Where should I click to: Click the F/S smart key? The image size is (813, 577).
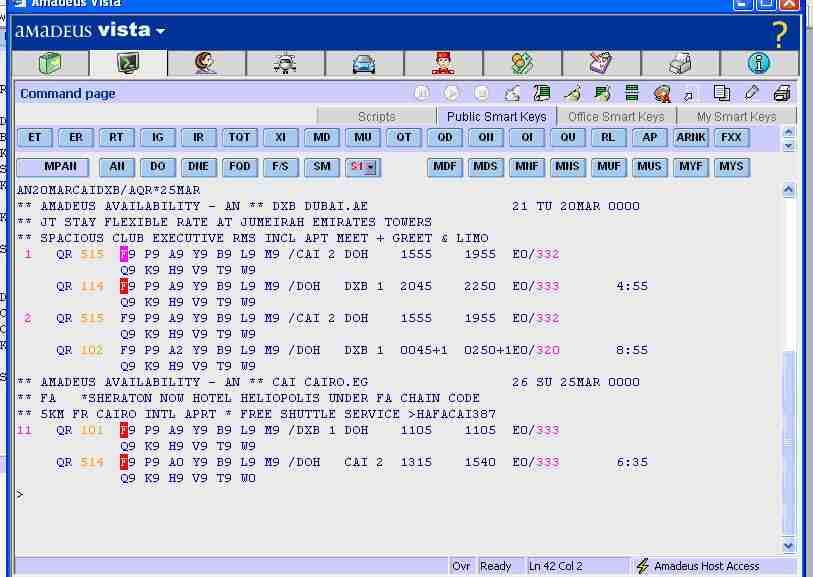pos(281,167)
